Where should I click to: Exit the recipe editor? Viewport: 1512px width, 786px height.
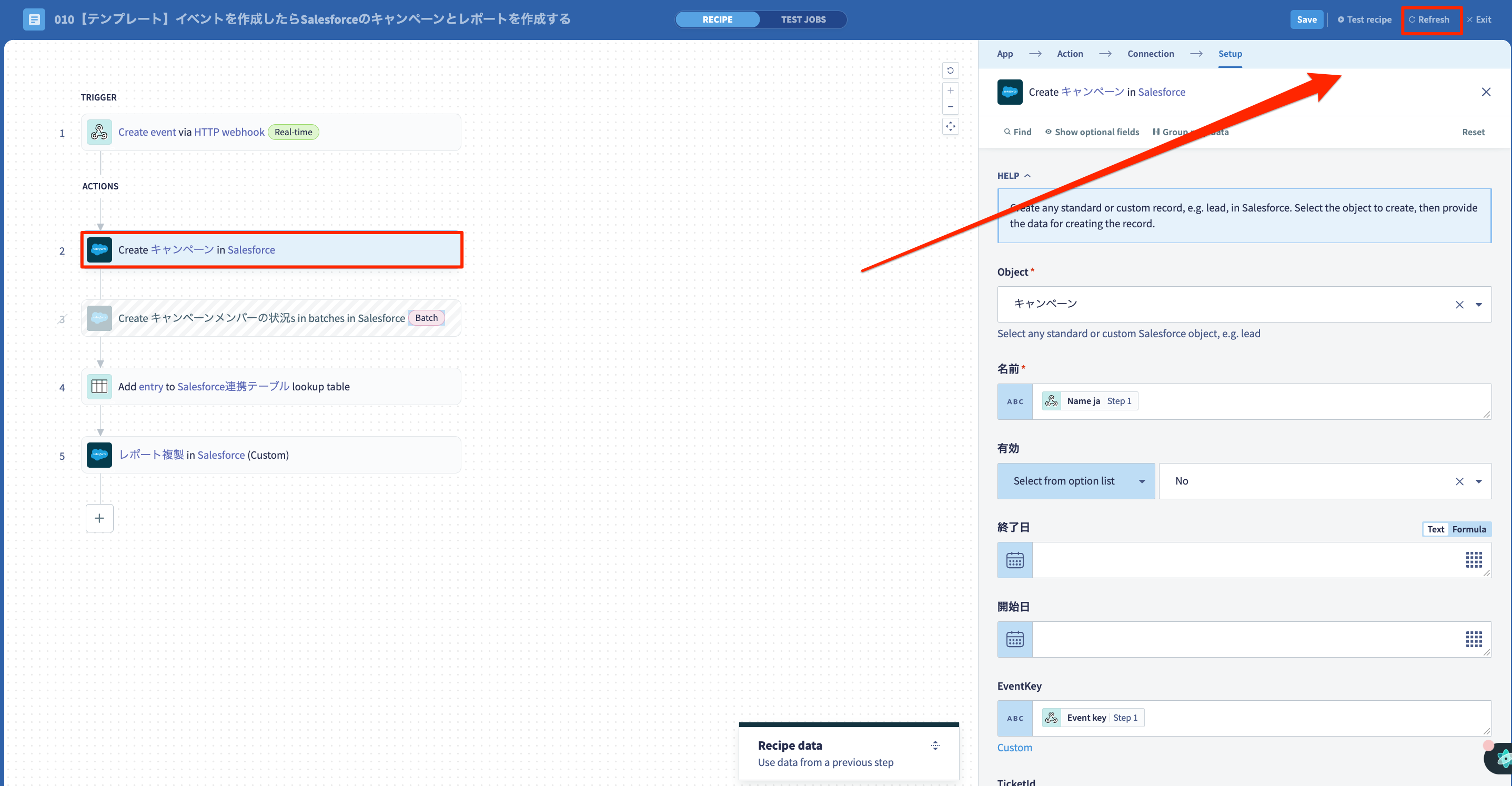point(1479,19)
